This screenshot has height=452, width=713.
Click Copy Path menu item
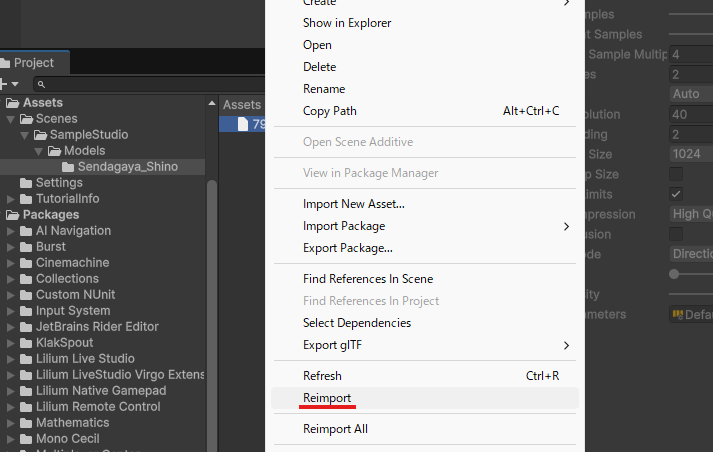[x=425, y=111]
